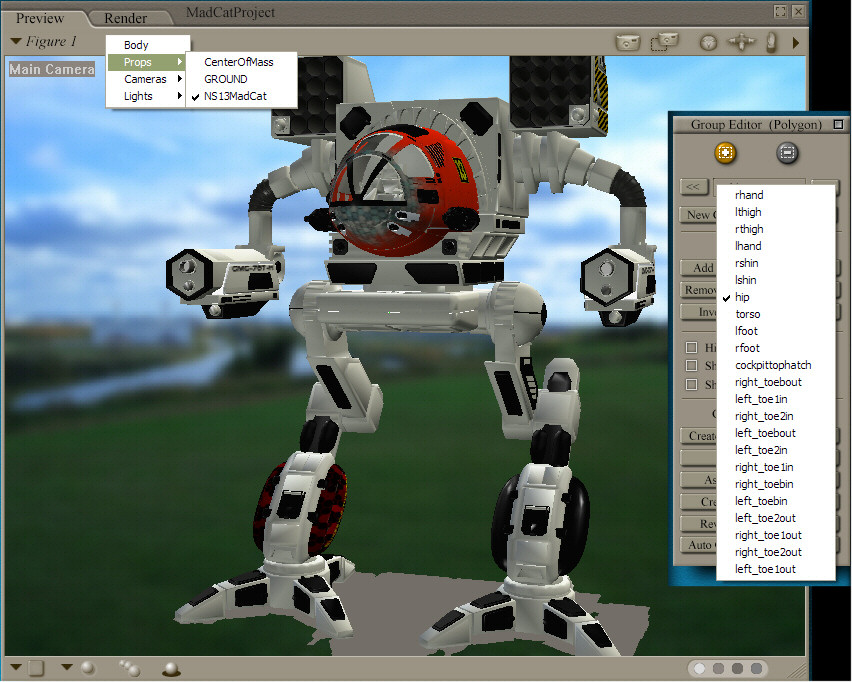Expand the Cameras submenu under Render
Screen dimensions: 852x682
pos(146,78)
